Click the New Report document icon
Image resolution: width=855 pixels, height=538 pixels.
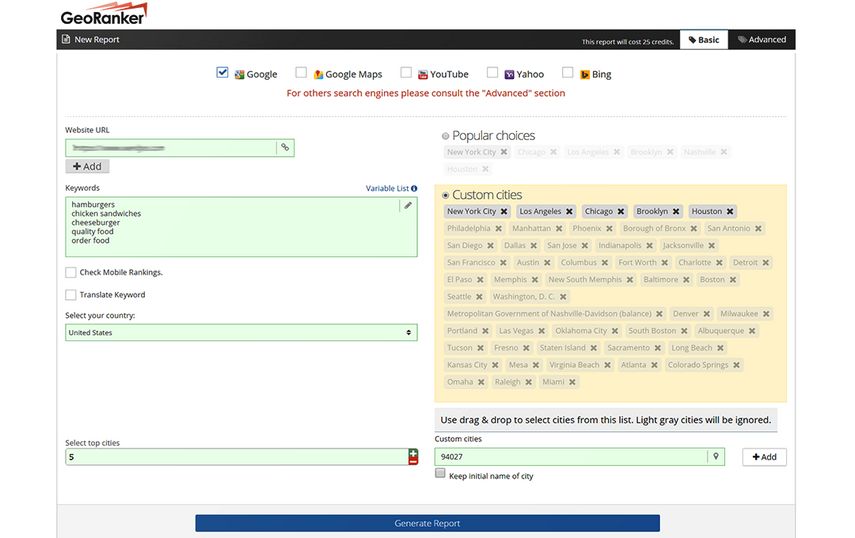pyautogui.click(x=66, y=39)
